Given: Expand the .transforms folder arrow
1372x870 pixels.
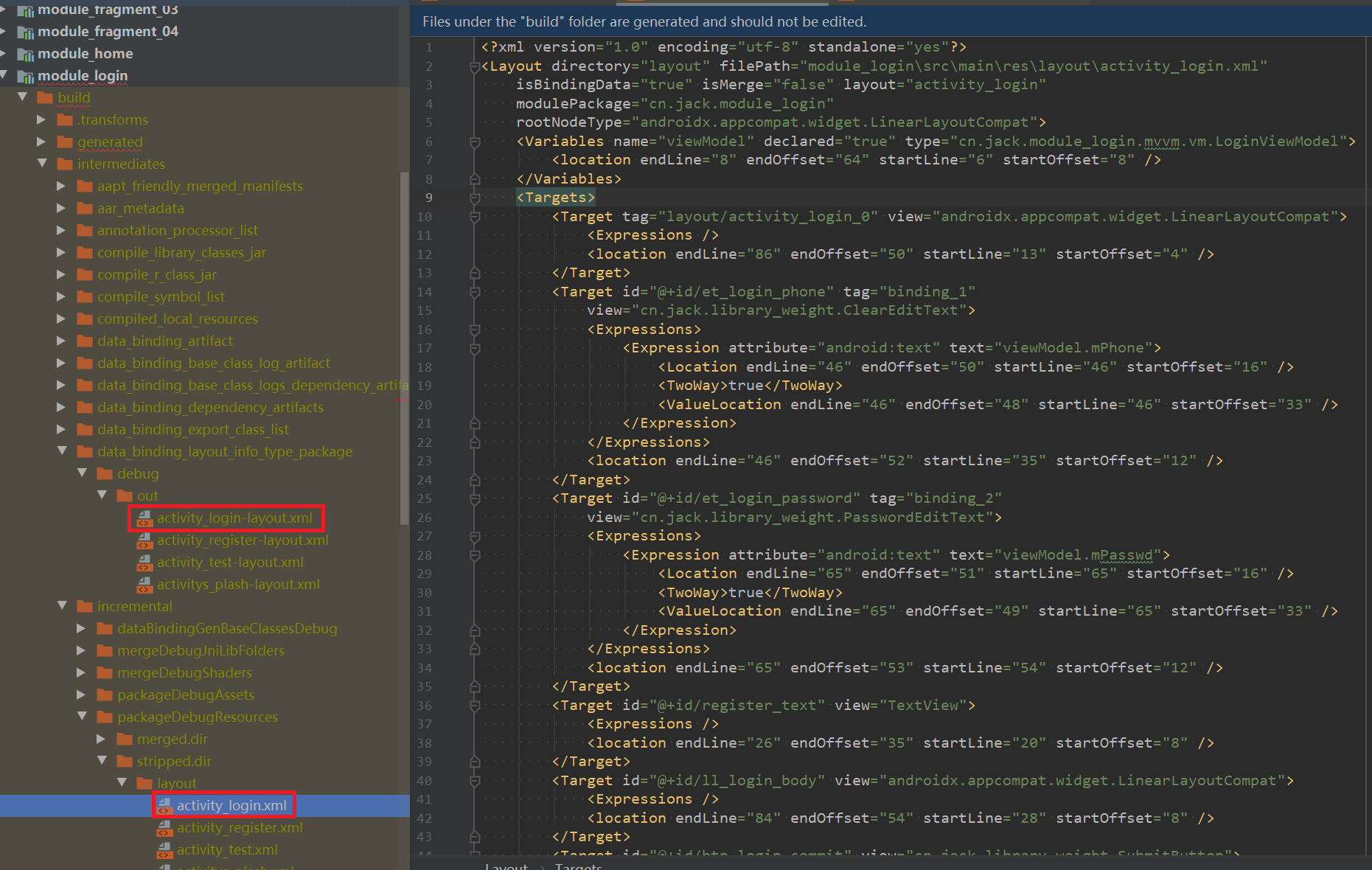Looking at the screenshot, I should pos(42,119).
